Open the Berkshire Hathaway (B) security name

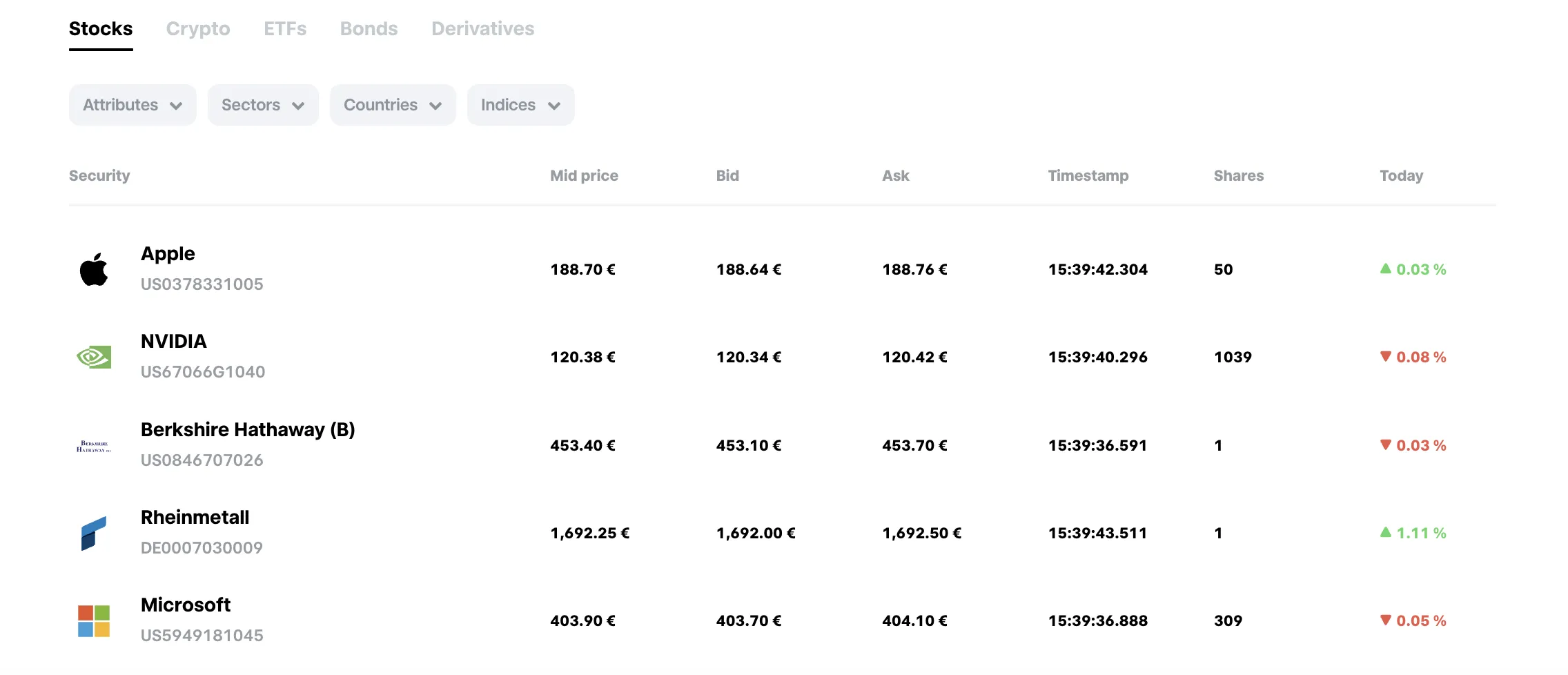248,430
